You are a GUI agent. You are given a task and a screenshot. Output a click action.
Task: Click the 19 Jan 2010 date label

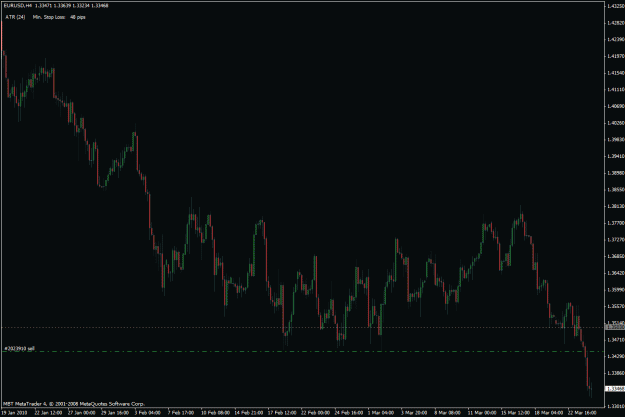(14, 413)
